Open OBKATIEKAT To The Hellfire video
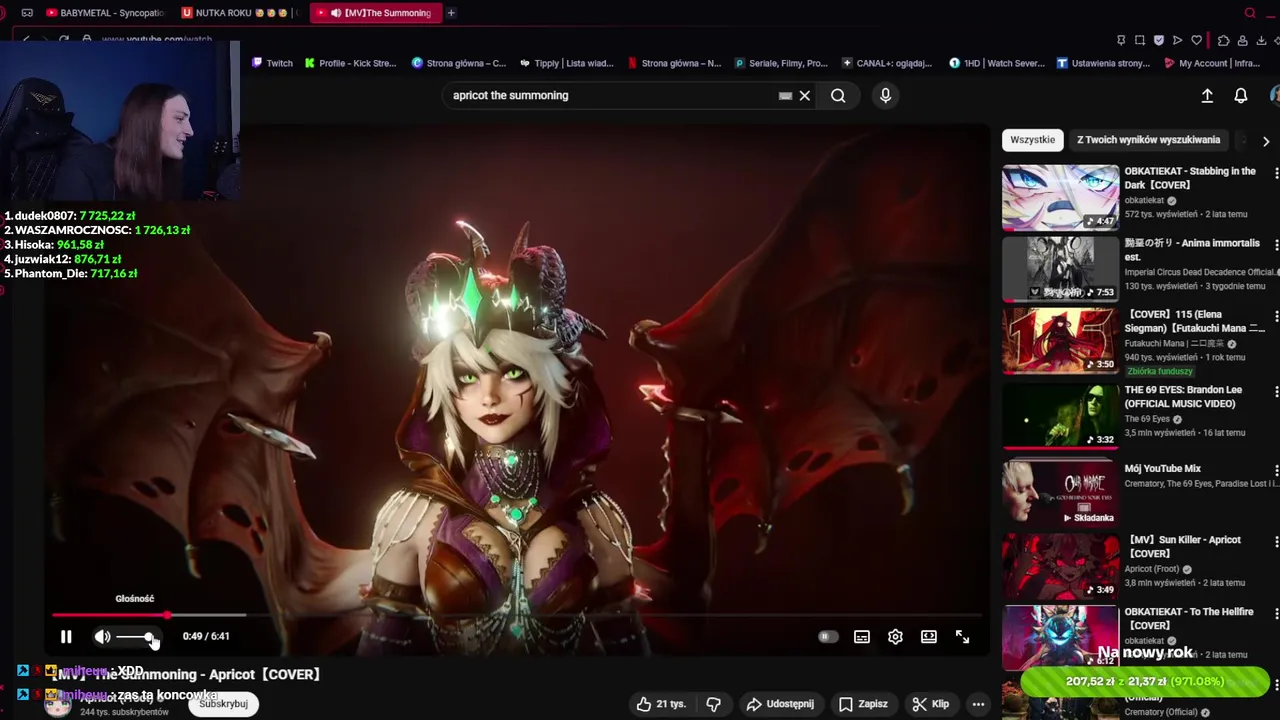This screenshot has height=720, width=1280. [1061, 637]
